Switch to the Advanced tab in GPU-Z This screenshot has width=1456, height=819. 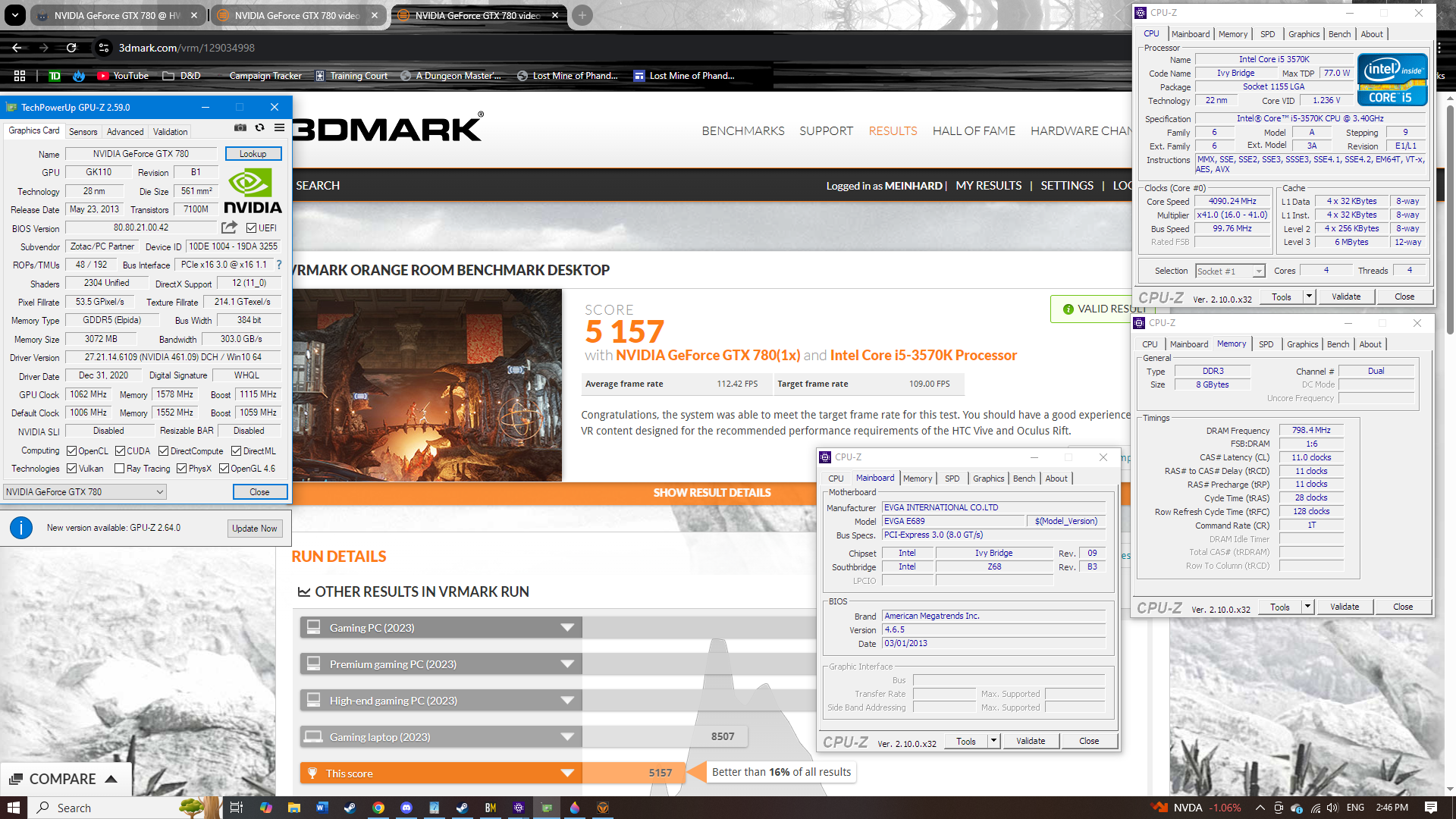point(125,131)
